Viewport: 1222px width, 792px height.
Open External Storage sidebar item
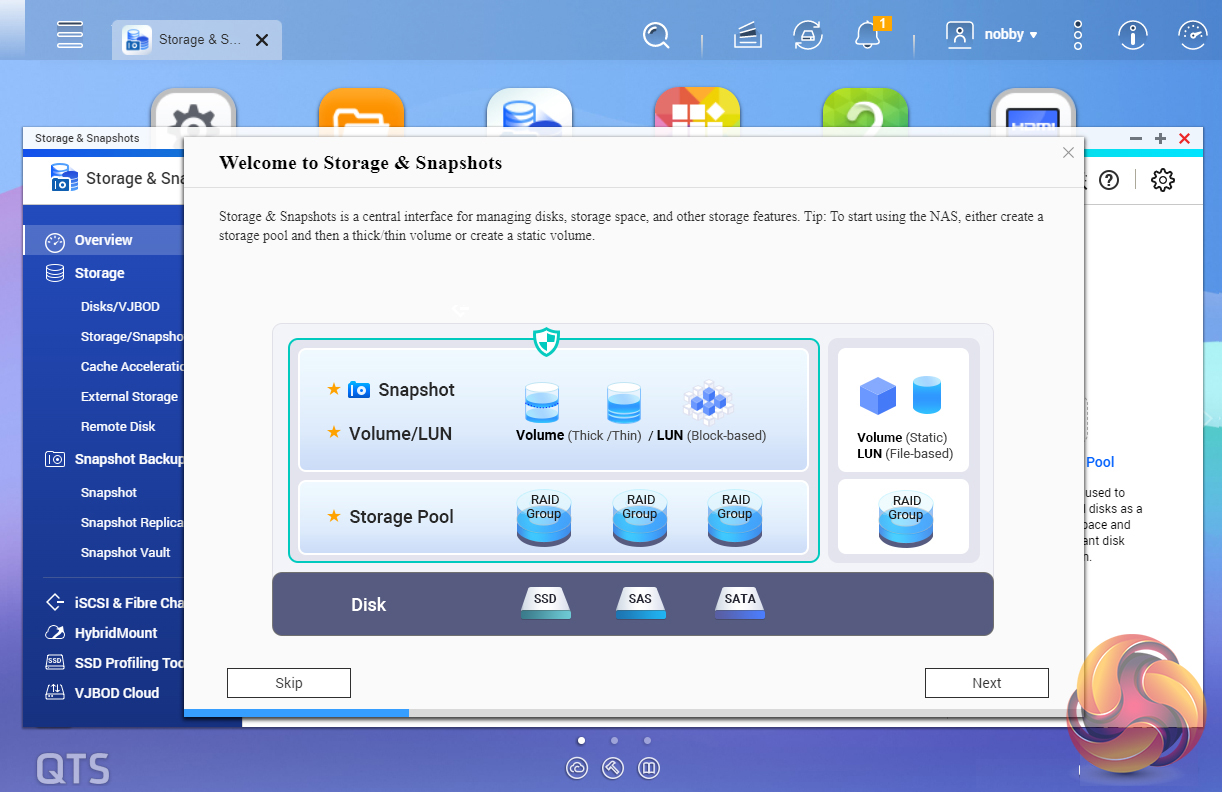pos(129,397)
